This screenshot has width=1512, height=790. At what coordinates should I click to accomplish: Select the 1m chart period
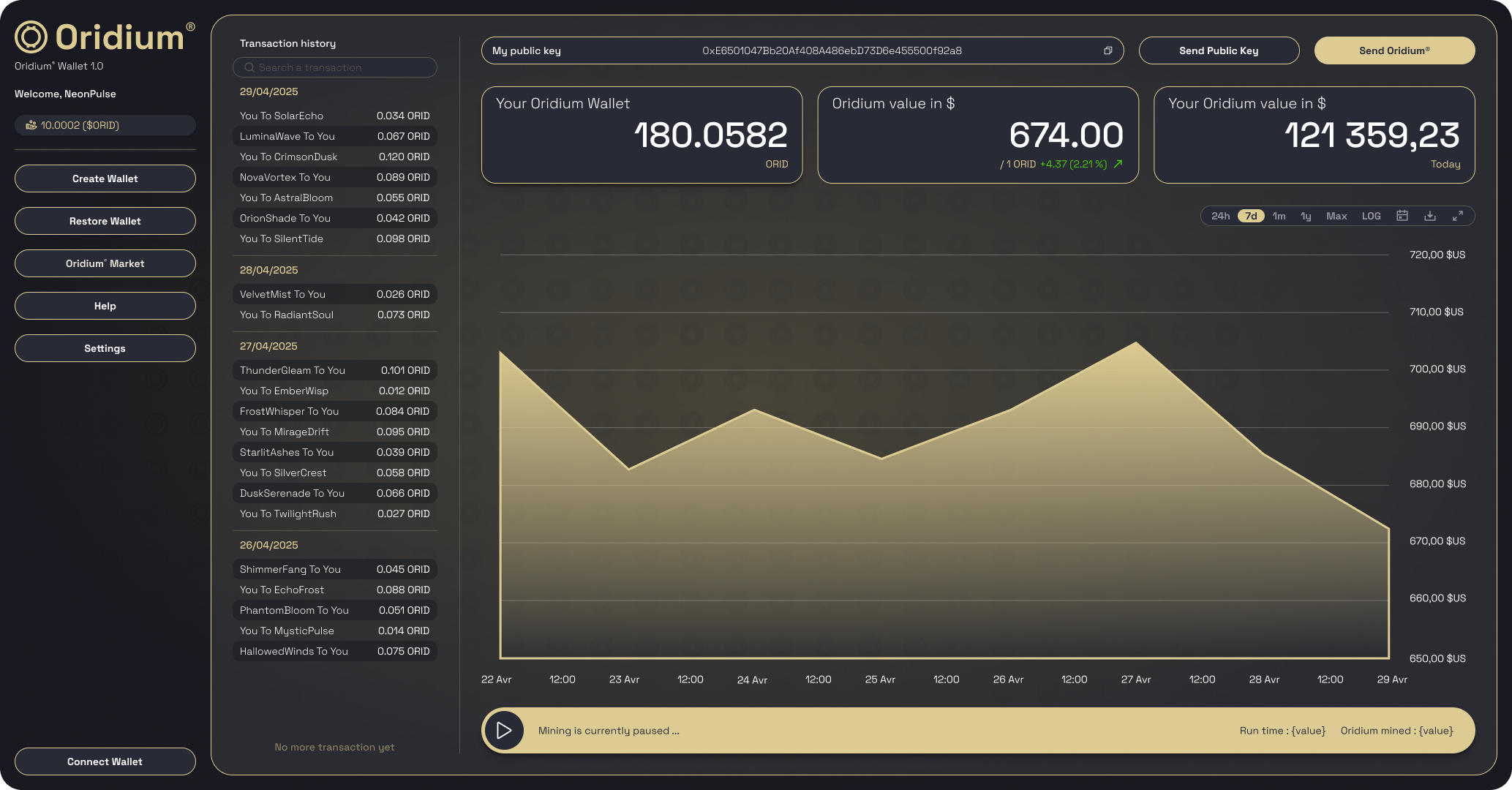(1279, 216)
